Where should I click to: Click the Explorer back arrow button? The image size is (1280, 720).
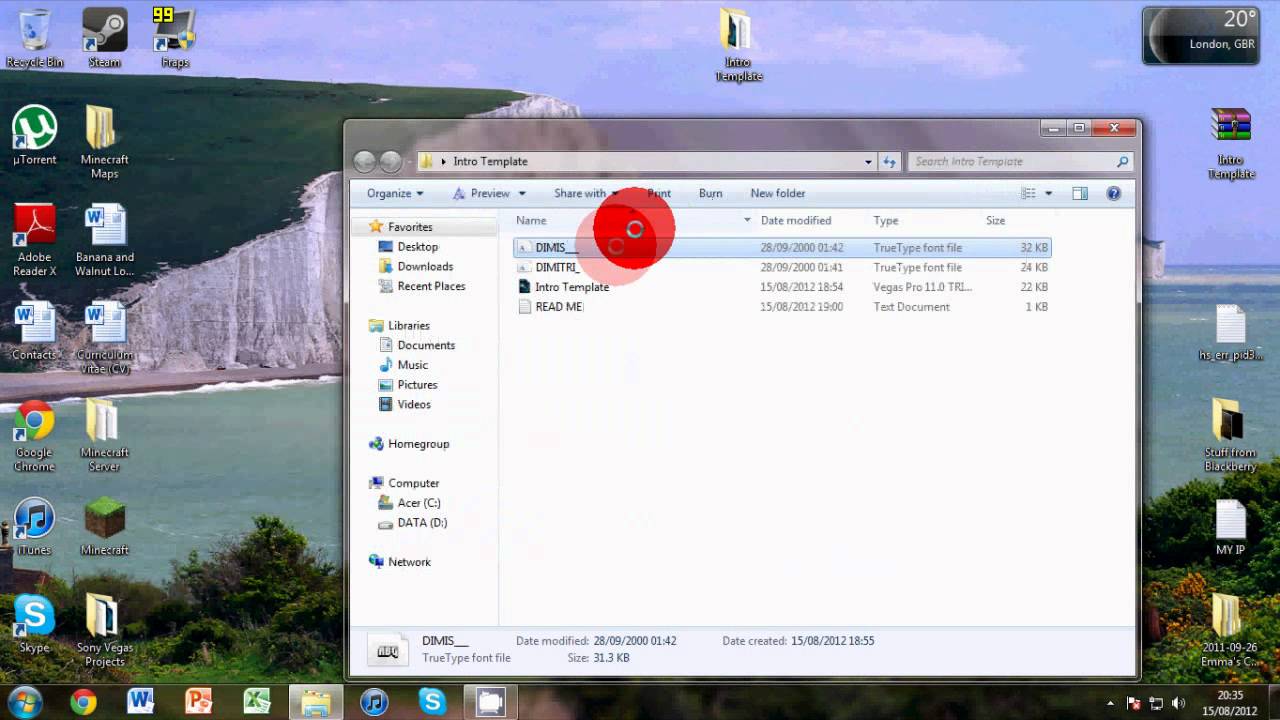coord(364,161)
